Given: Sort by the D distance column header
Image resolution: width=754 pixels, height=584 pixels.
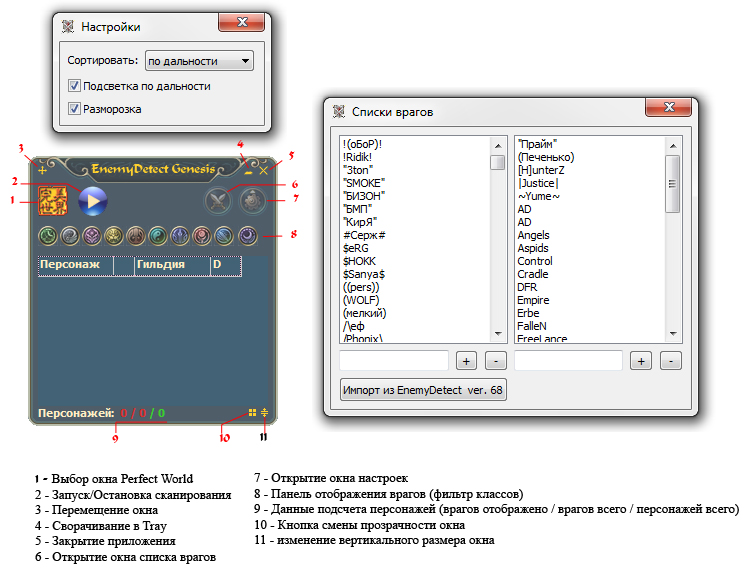Looking at the screenshot, I should coord(226,266).
